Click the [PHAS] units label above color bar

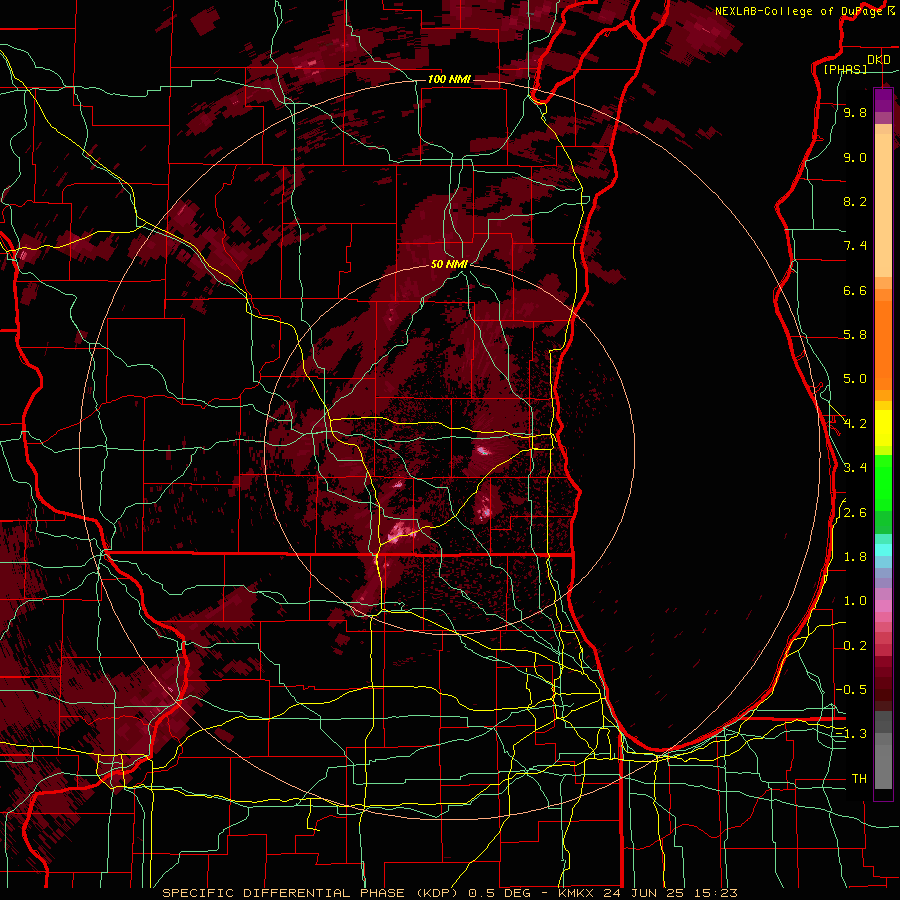point(845,69)
